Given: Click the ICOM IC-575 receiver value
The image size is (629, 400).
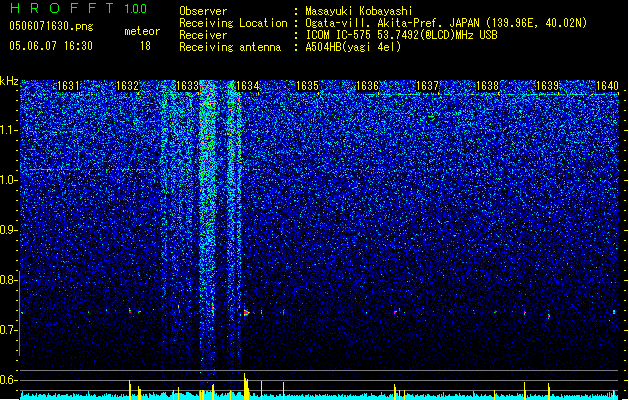Looking at the screenshot, I should click(x=401, y=35).
